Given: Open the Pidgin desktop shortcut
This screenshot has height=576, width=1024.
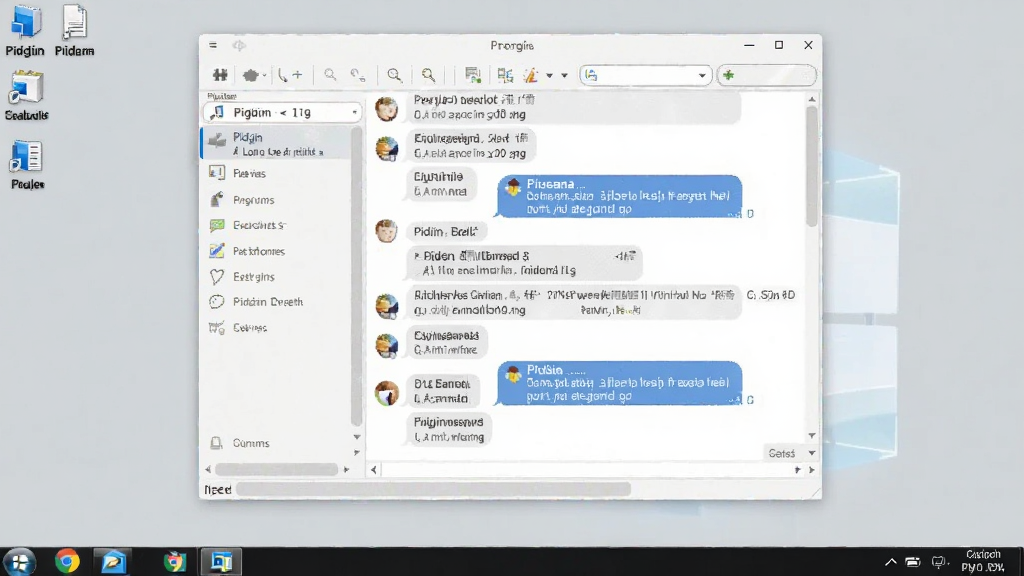Looking at the screenshot, I should coord(25,31).
